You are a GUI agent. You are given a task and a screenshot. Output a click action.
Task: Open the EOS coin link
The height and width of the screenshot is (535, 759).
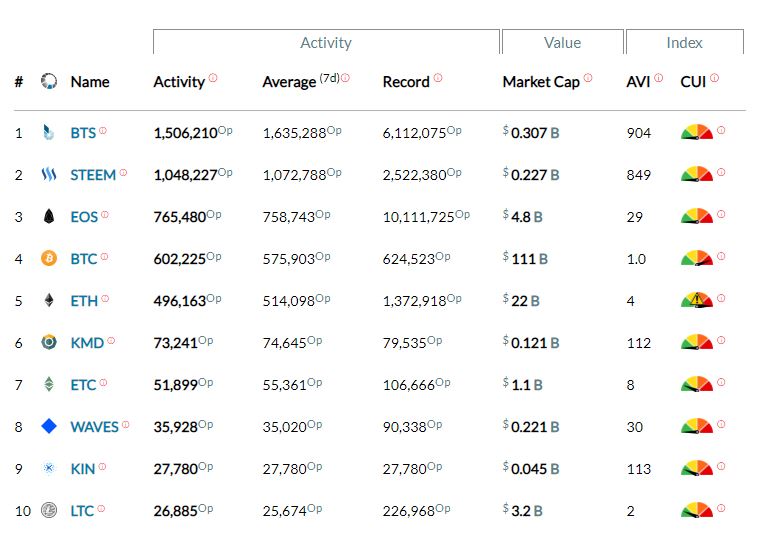pyautogui.click(x=84, y=217)
